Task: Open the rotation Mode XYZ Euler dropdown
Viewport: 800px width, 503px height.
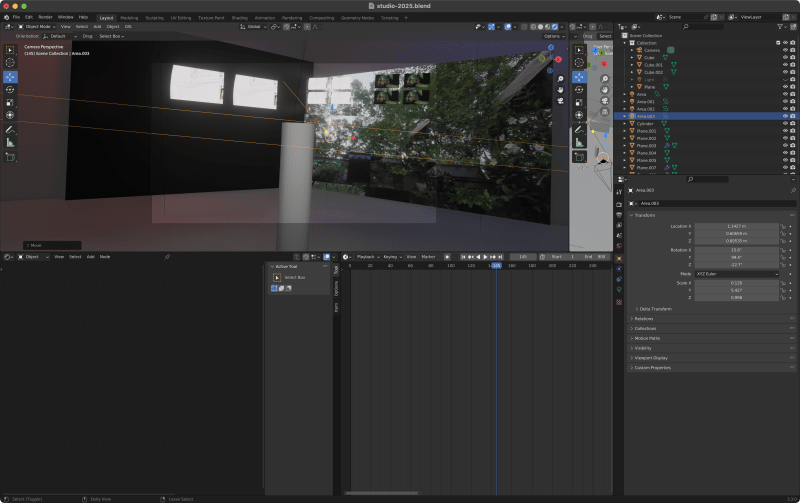Action: [x=736, y=273]
